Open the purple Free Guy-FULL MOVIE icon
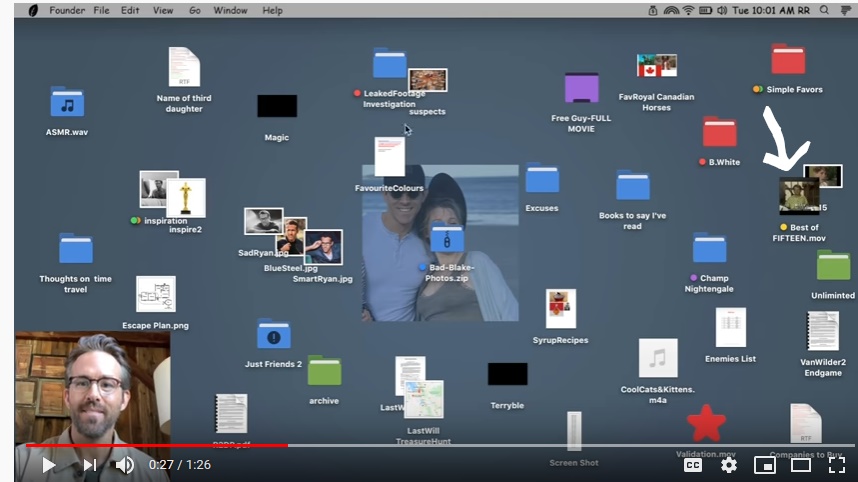 pos(581,88)
